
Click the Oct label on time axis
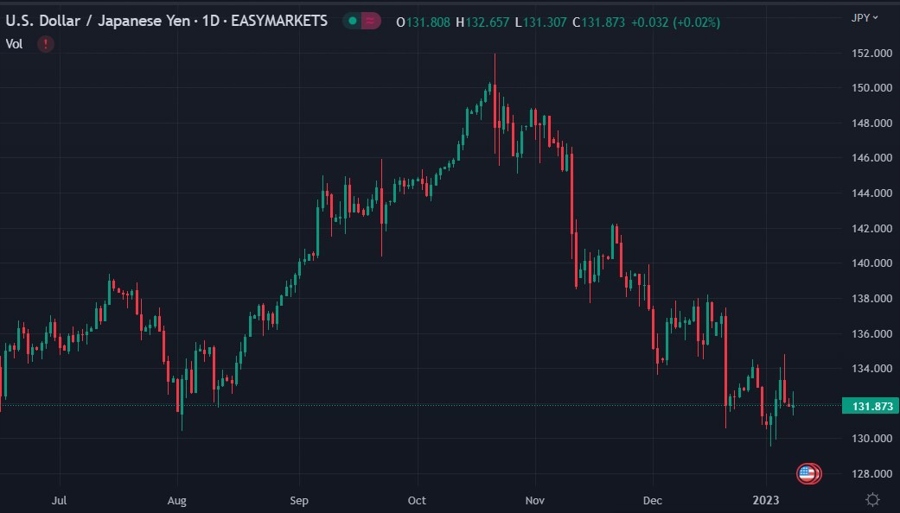[417, 500]
